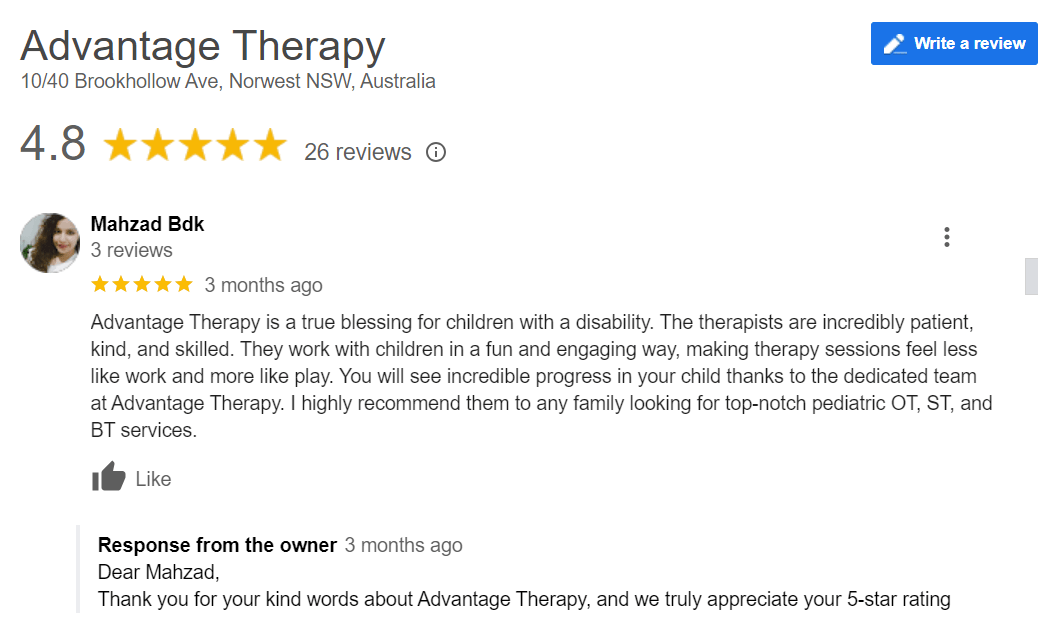1059x630 pixels.
Task: Click the Norwest NSW address text
Action: pos(226,81)
